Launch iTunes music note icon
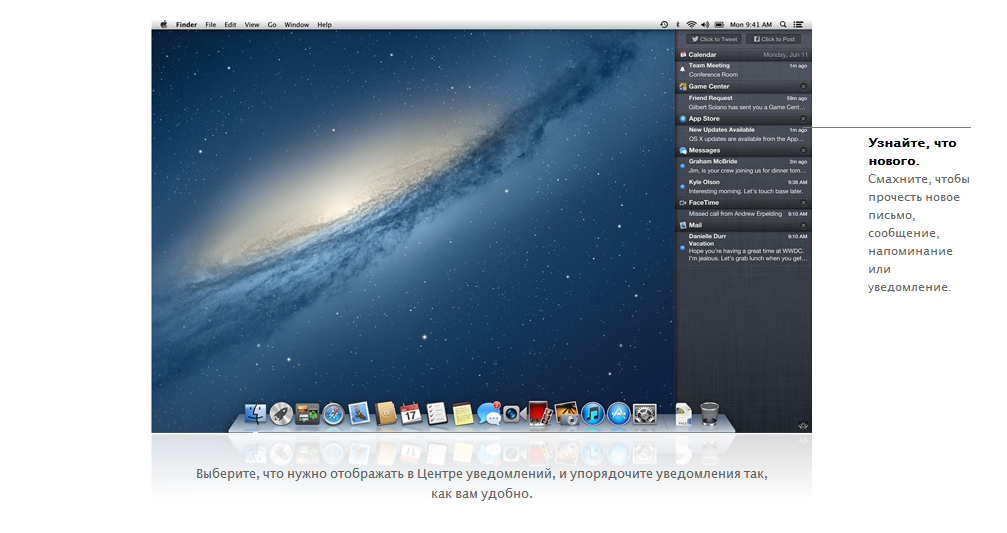 click(x=592, y=414)
